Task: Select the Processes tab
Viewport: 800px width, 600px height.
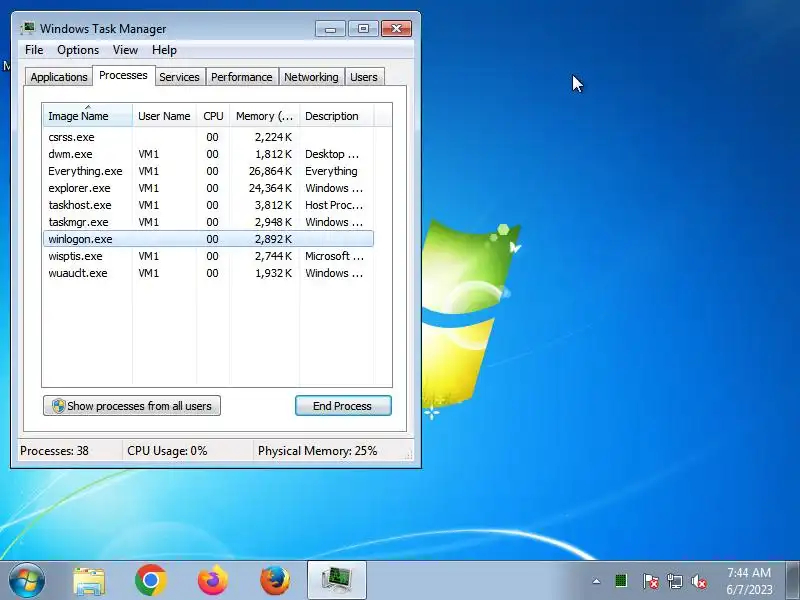Action: [x=123, y=76]
